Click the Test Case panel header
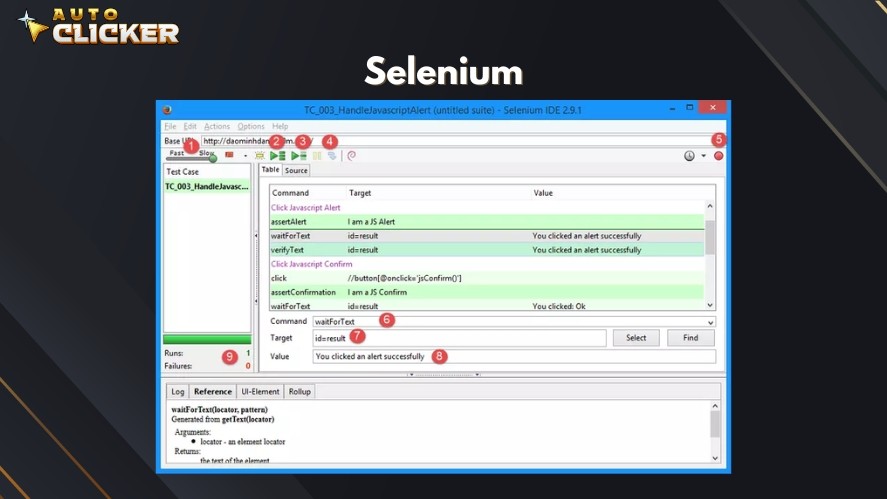The image size is (887, 499). pyautogui.click(x=182, y=171)
